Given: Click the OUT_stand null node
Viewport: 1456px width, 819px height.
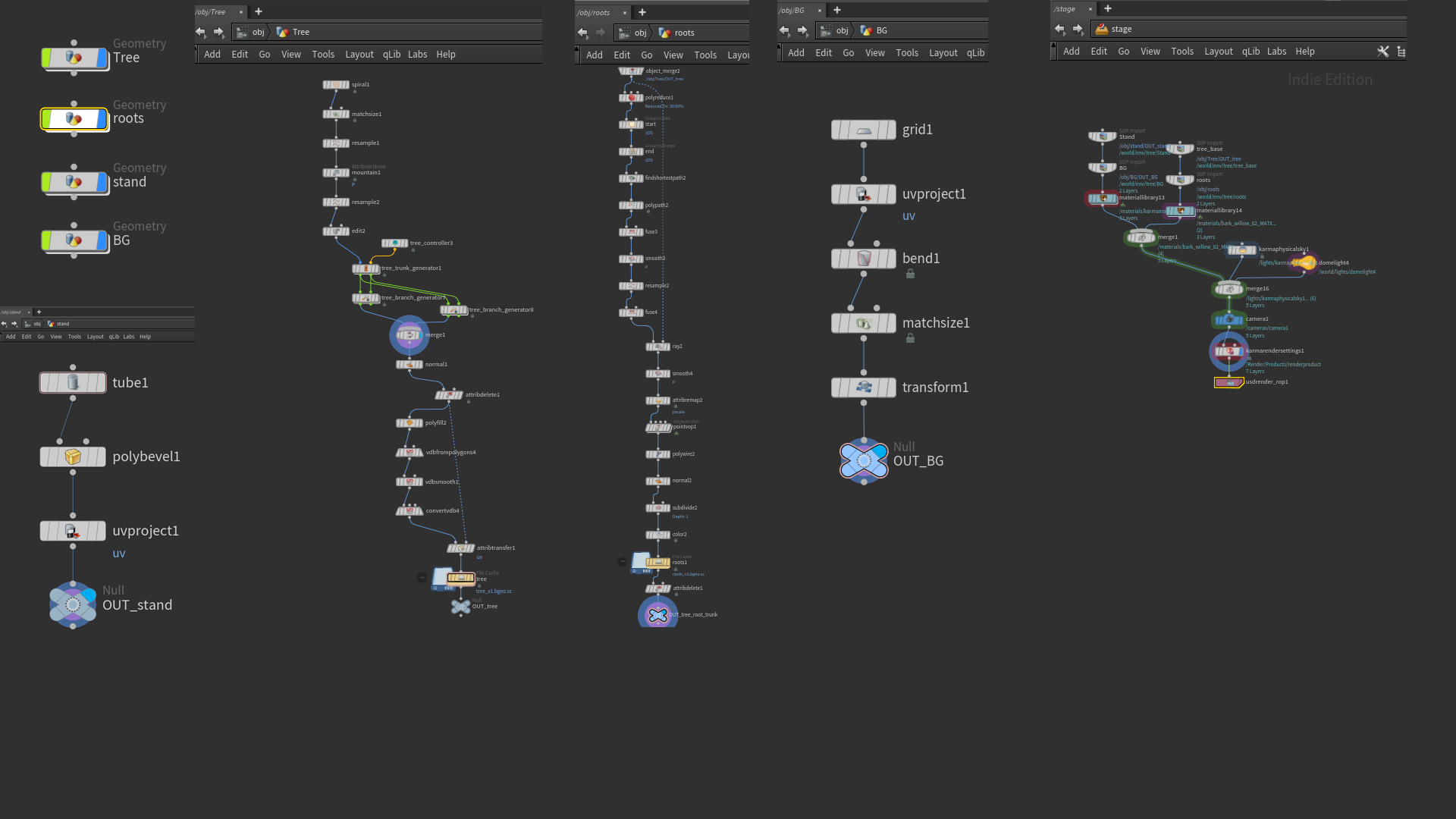Looking at the screenshot, I should coord(73,604).
